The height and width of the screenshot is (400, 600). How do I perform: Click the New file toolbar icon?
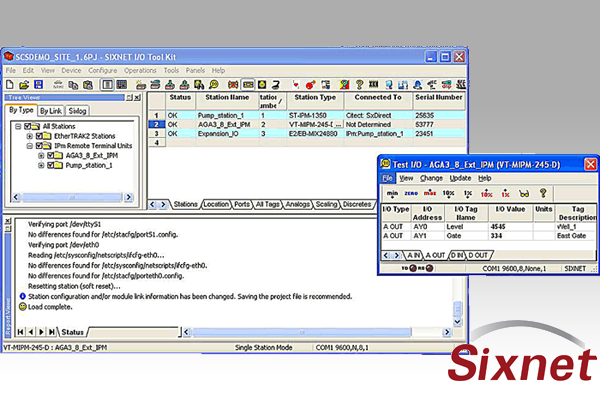10,85
